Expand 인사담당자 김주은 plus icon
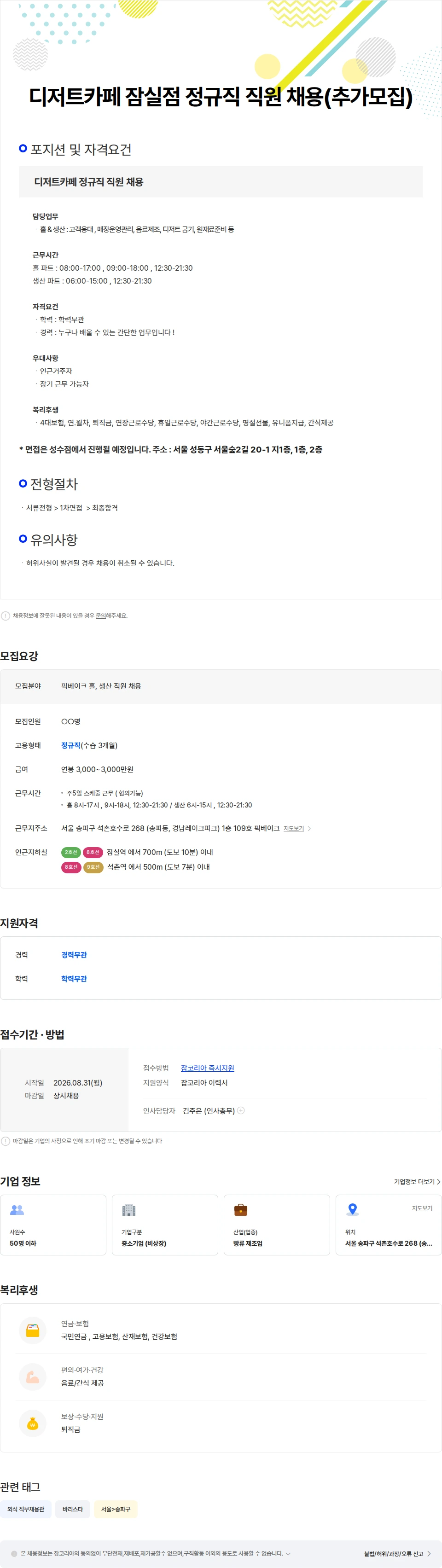This screenshot has width=442, height=1568. click(x=241, y=1110)
